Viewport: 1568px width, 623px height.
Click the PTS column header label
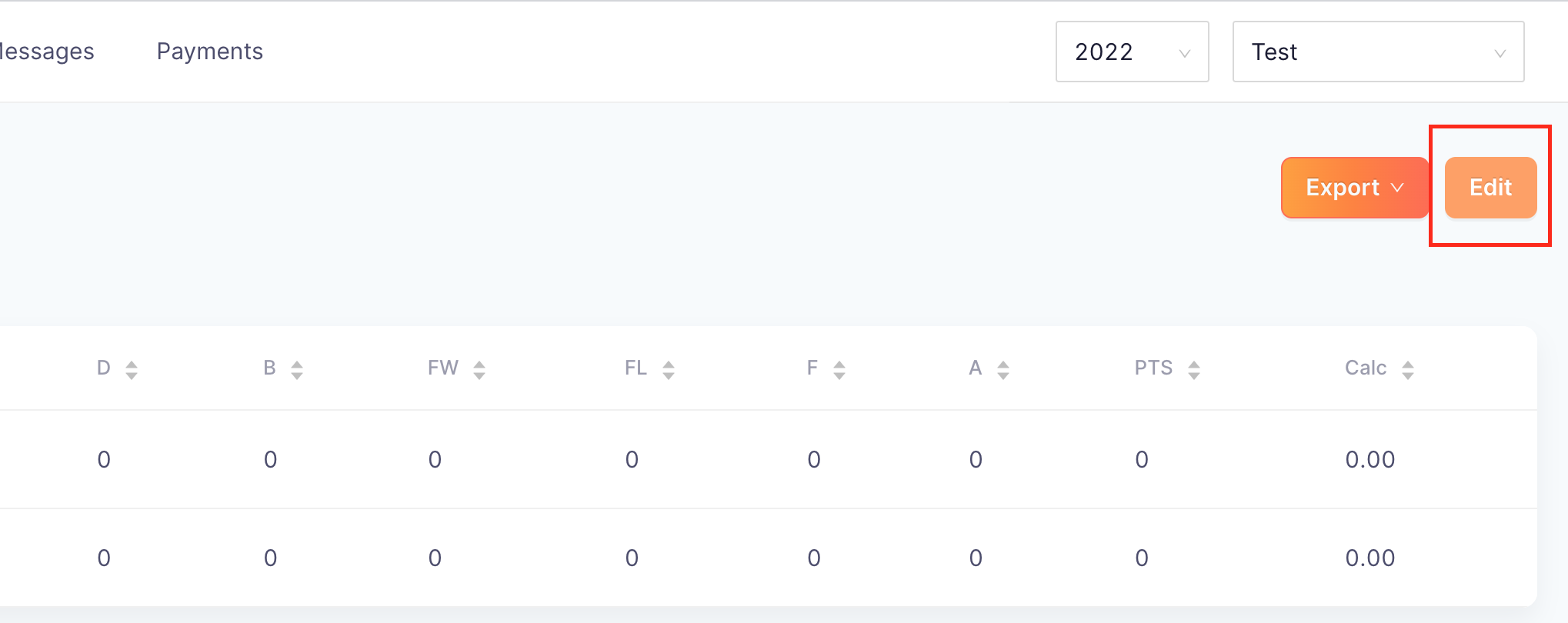coord(1153,368)
